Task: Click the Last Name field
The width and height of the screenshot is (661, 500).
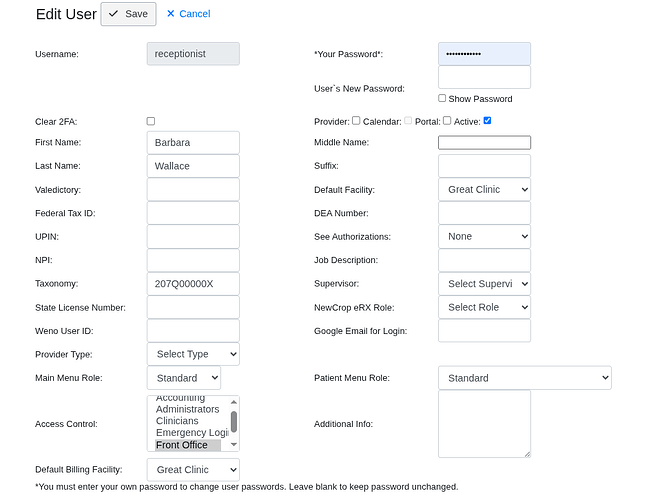Action: point(193,166)
